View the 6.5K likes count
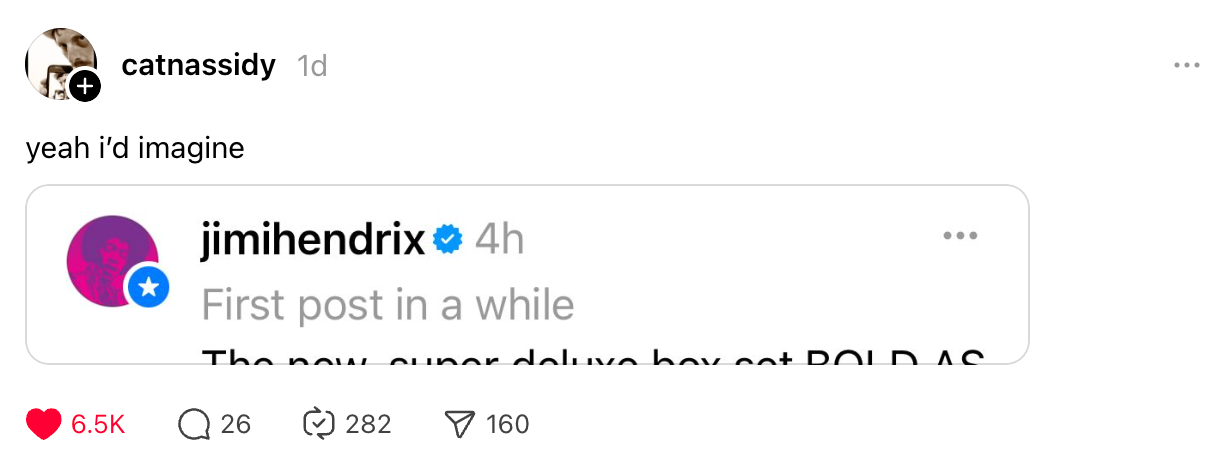 coord(98,425)
